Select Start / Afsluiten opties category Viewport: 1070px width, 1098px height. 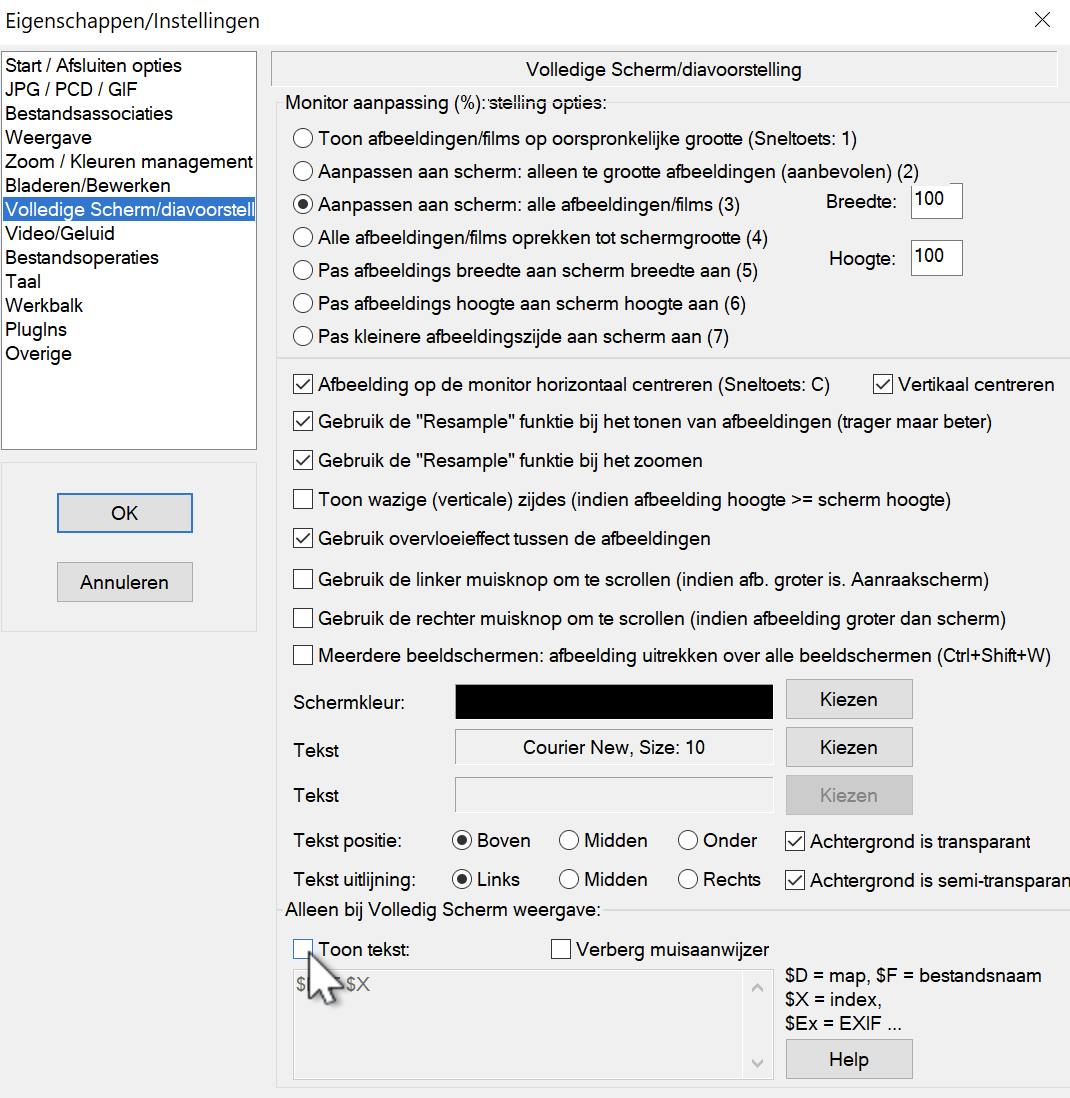click(129, 66)
